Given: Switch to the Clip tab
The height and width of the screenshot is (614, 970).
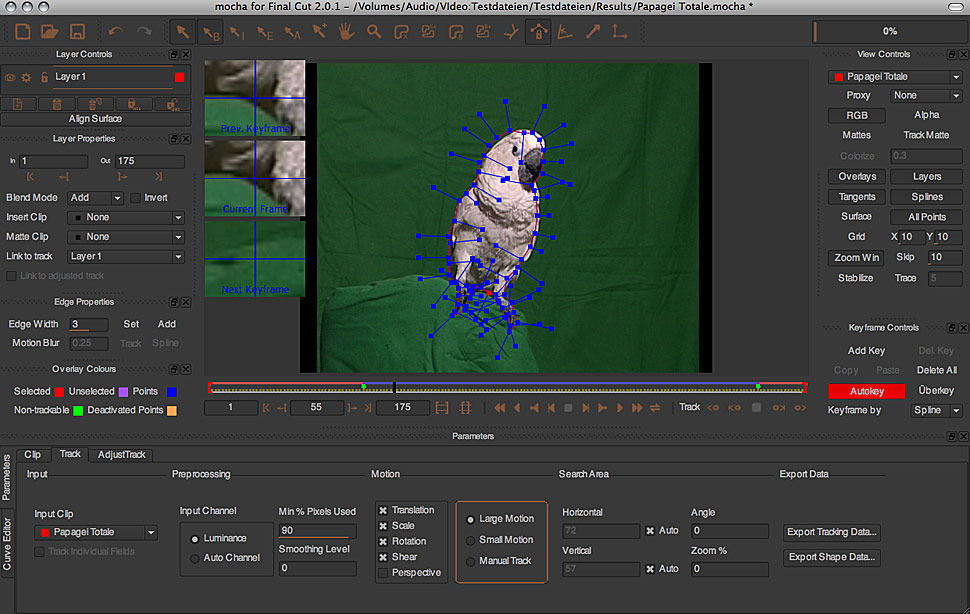Looking at the screenshot, I should pos(33,454).
